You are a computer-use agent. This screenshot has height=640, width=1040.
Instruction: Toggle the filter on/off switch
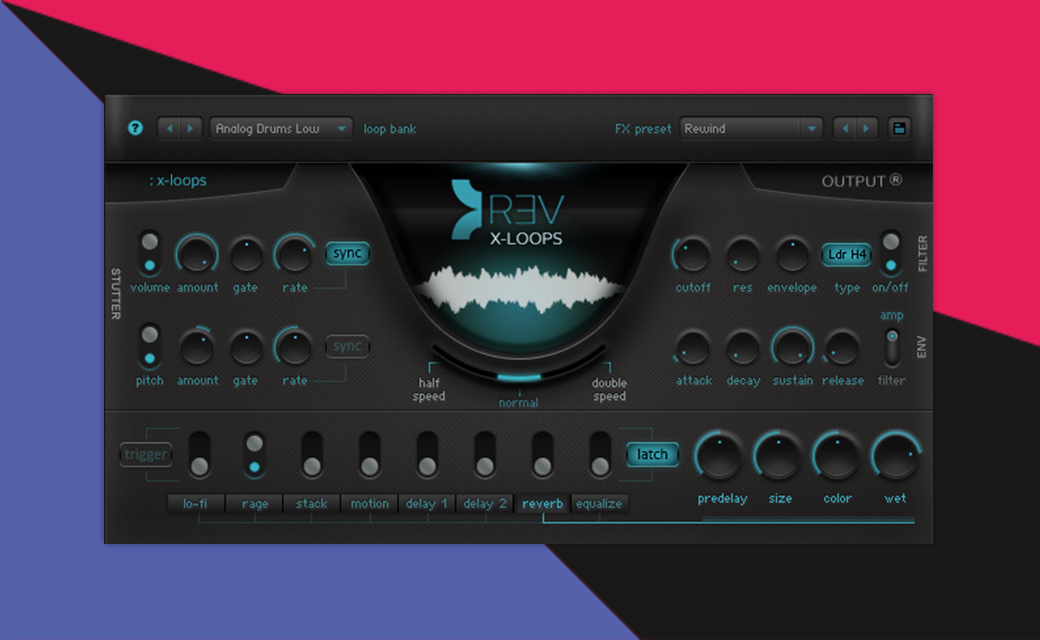coord(890,253)
